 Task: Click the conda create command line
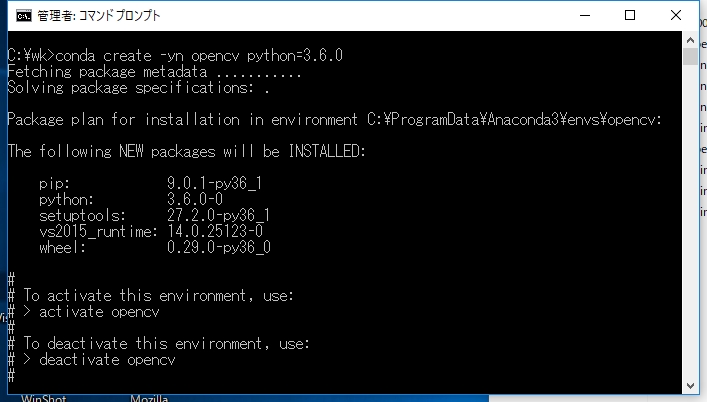click(x=175, y=56)
